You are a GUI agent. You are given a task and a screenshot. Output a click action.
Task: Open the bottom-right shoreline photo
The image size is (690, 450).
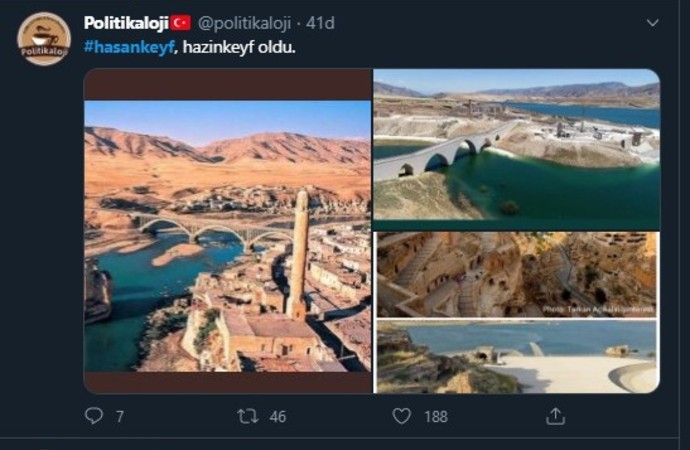516,357
